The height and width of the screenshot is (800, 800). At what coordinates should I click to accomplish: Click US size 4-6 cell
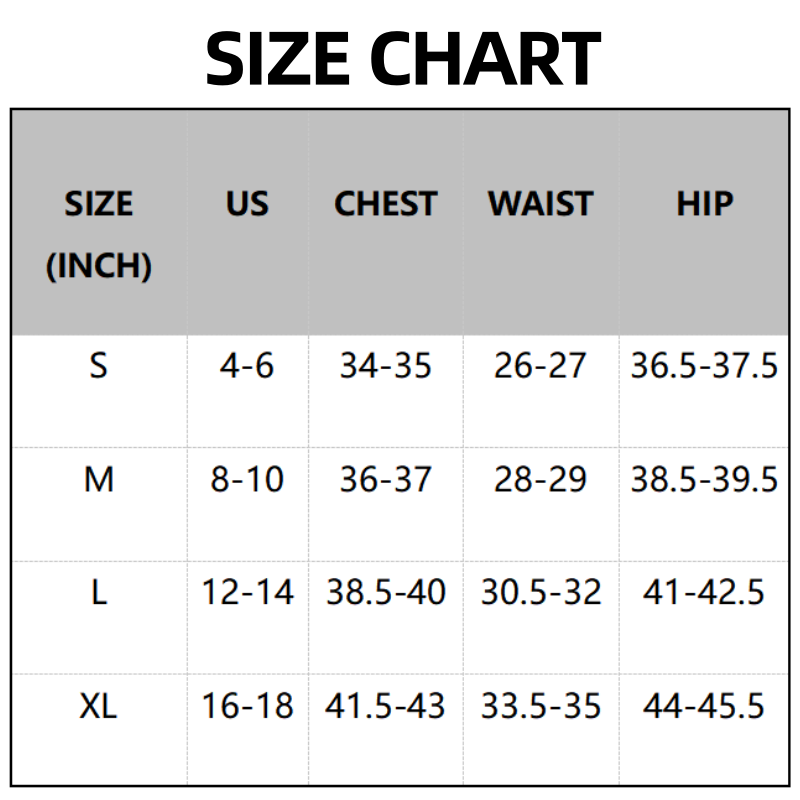point(247,366)
